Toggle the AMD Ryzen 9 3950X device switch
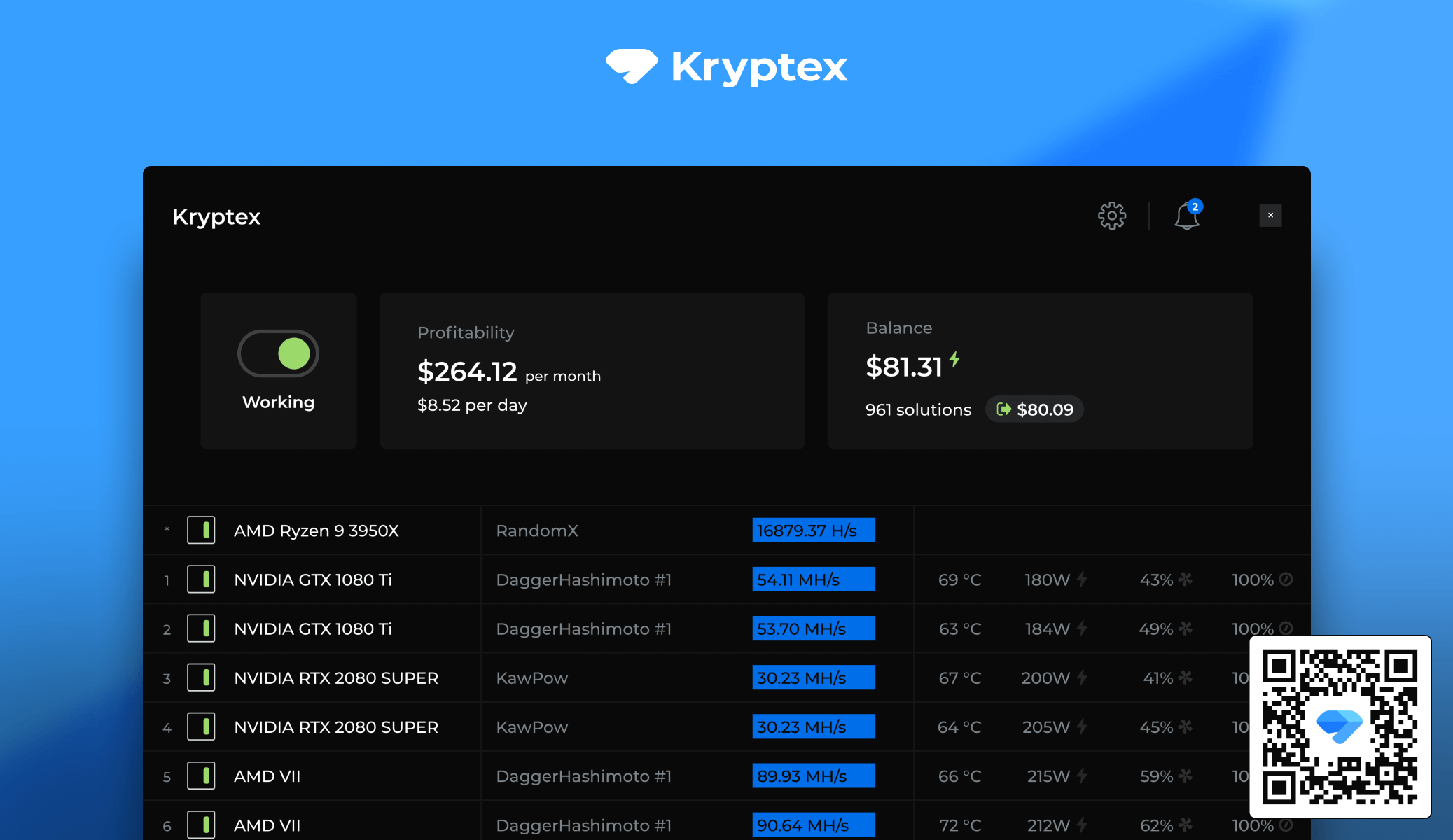The height and width of the screenshot is (840, 1453). [x=201, y=531]
